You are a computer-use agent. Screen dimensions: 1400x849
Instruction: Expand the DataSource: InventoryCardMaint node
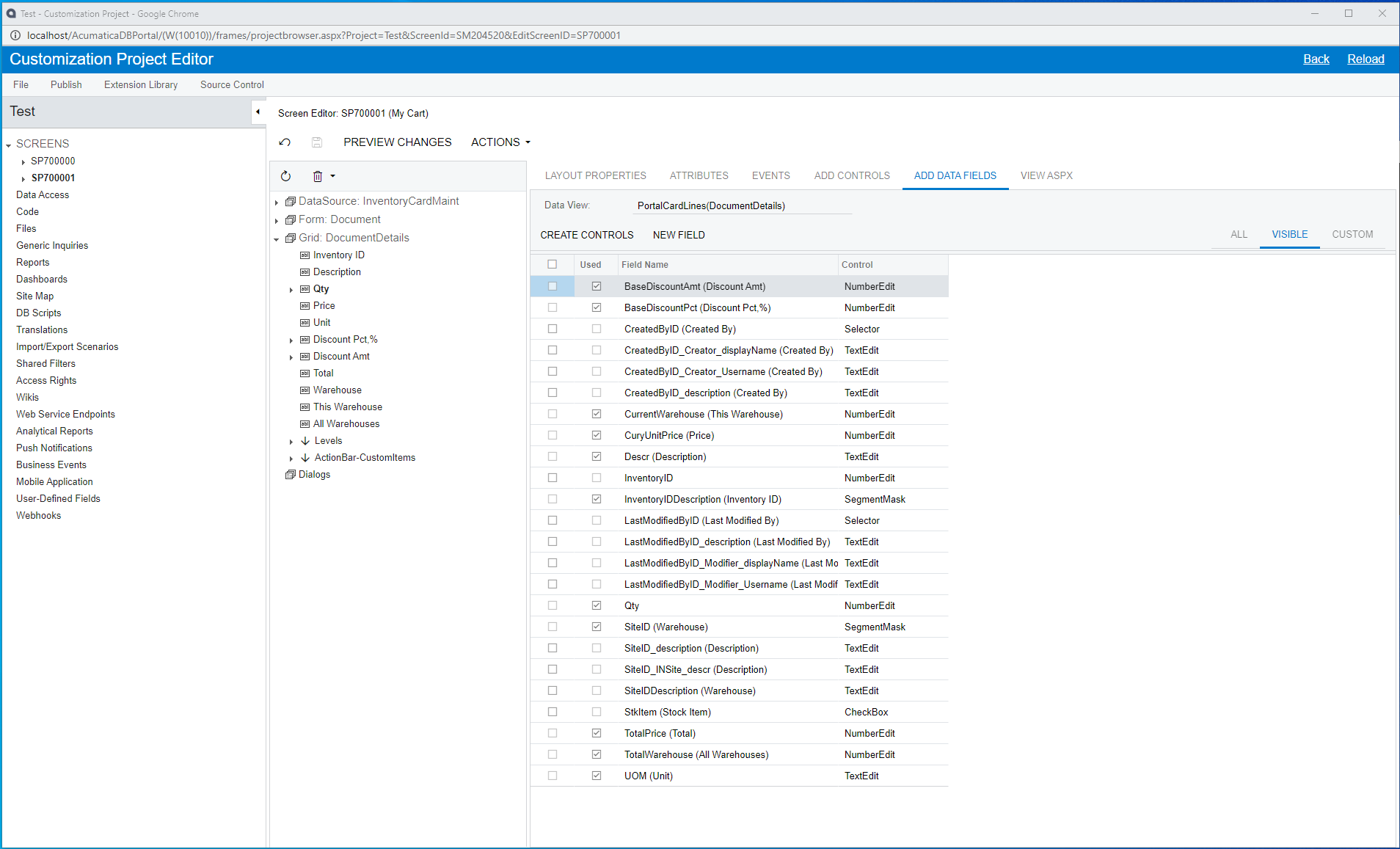click(277, 202)
